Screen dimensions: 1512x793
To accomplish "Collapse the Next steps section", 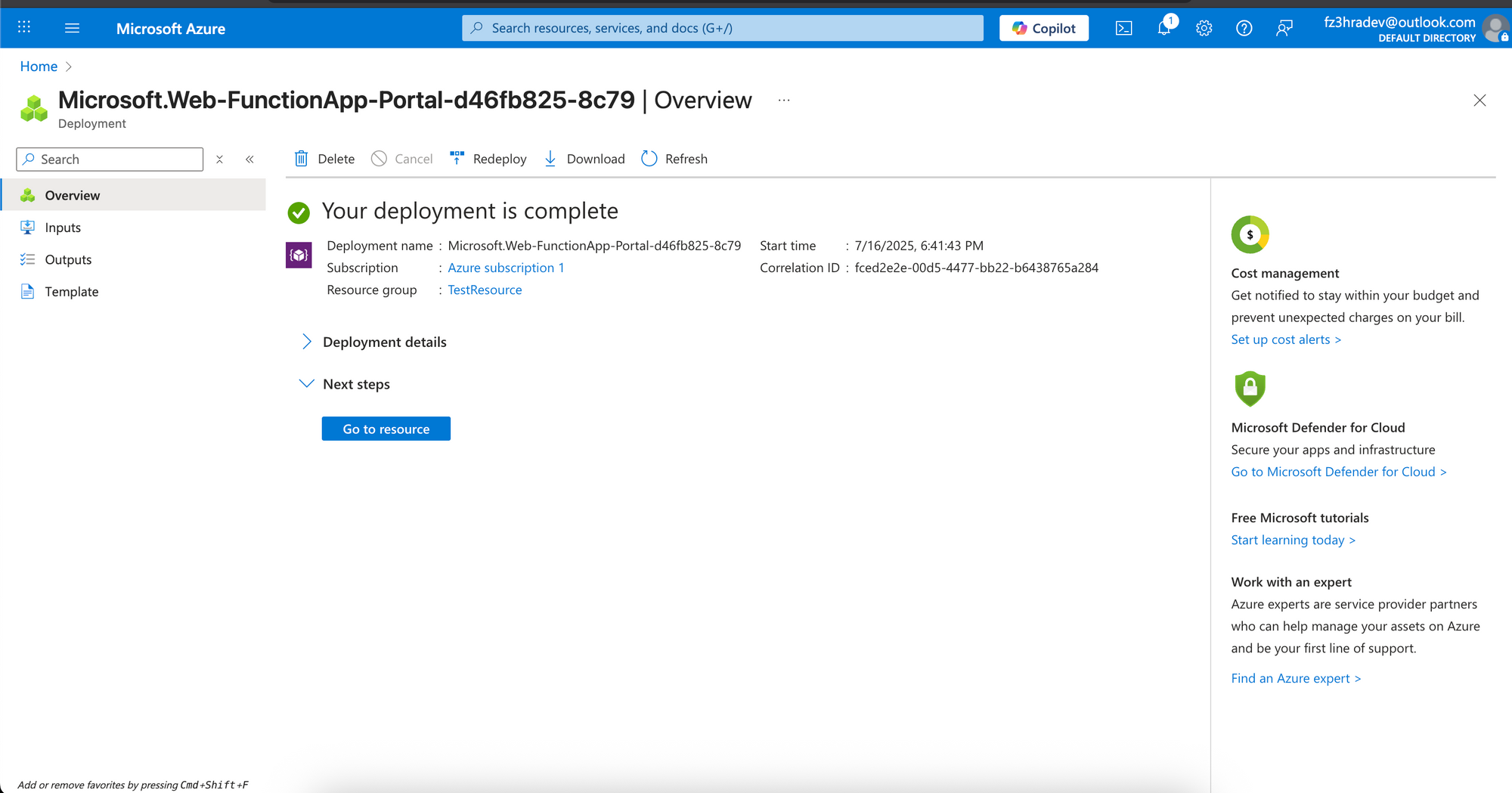I will point(345,384).
